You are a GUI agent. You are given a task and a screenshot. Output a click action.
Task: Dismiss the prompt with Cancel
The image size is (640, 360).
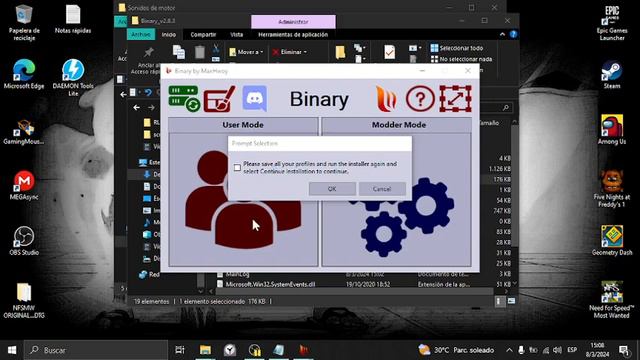coord(382,189)
